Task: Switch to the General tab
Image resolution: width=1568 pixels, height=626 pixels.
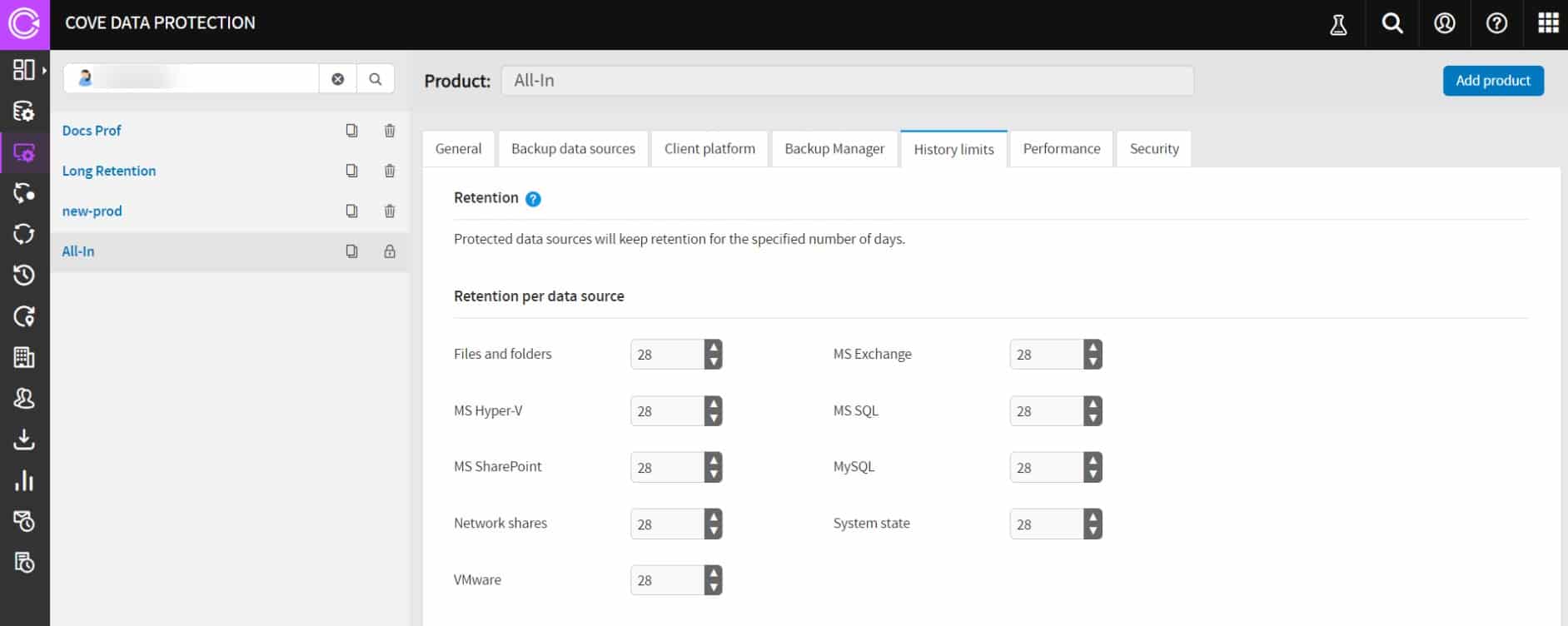Action: pyautogui.click(x=459, y=149)
